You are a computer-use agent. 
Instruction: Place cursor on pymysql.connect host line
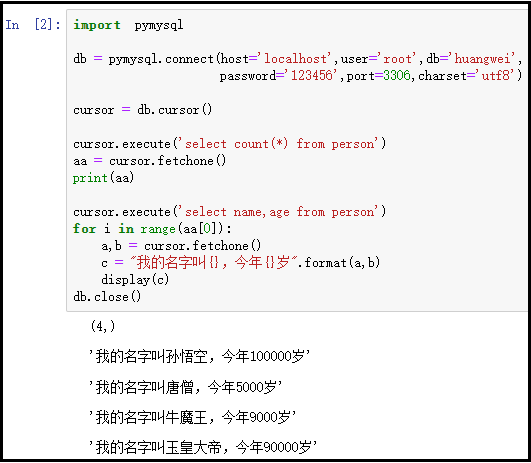[x=297, y=59]
